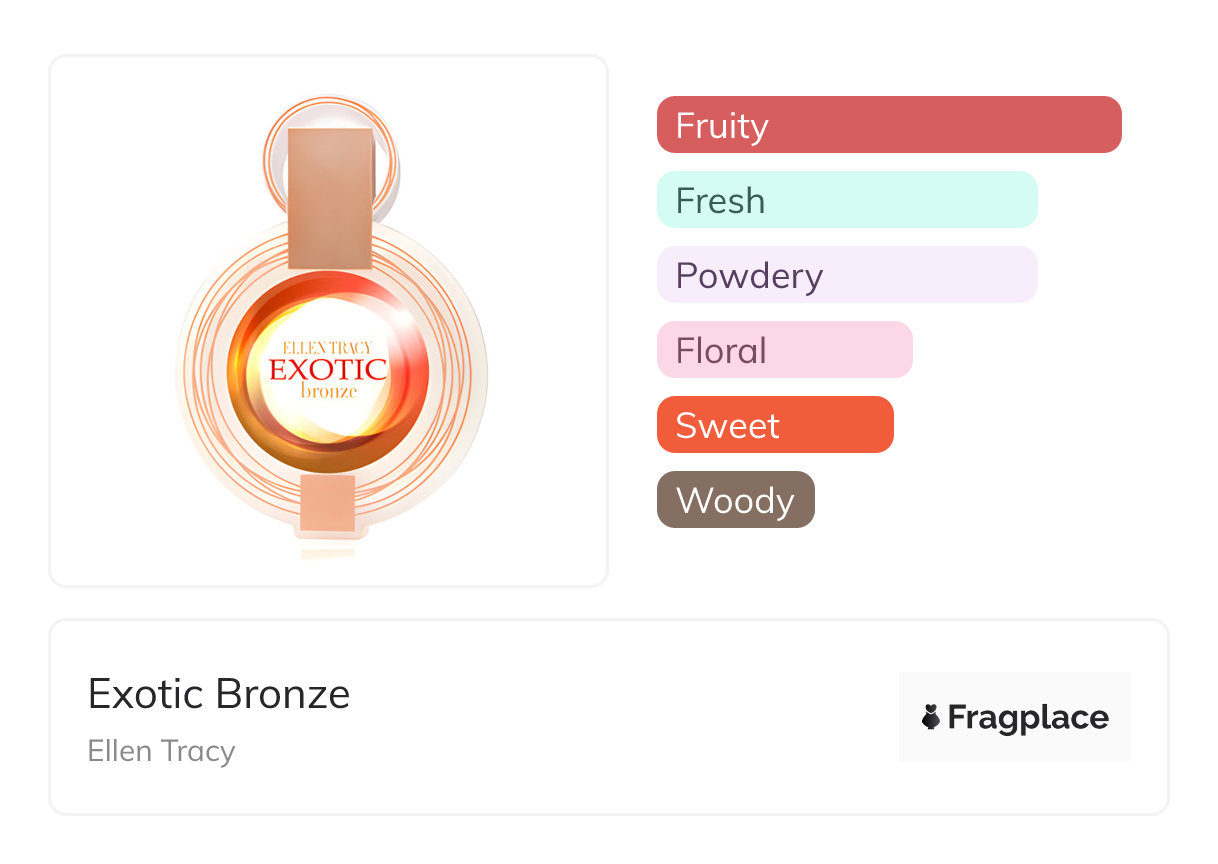Select the Fruity accord bar

click(888, 125)
